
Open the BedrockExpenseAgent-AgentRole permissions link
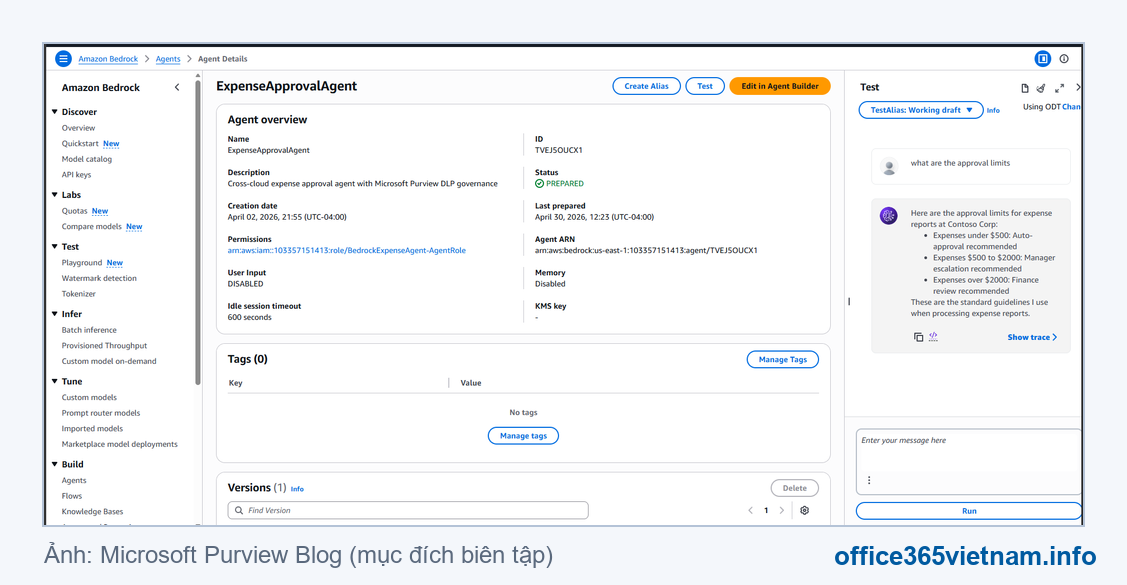346,251
